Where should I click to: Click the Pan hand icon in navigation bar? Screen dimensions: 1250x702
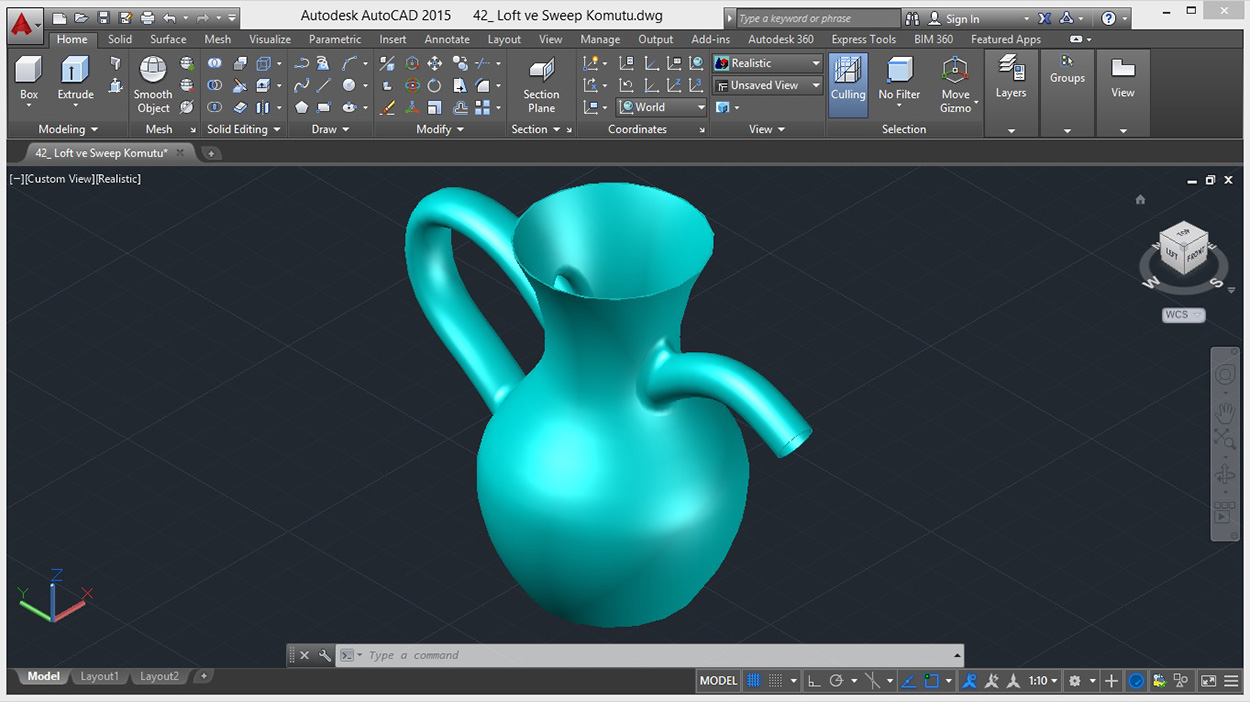point(1225,411)
